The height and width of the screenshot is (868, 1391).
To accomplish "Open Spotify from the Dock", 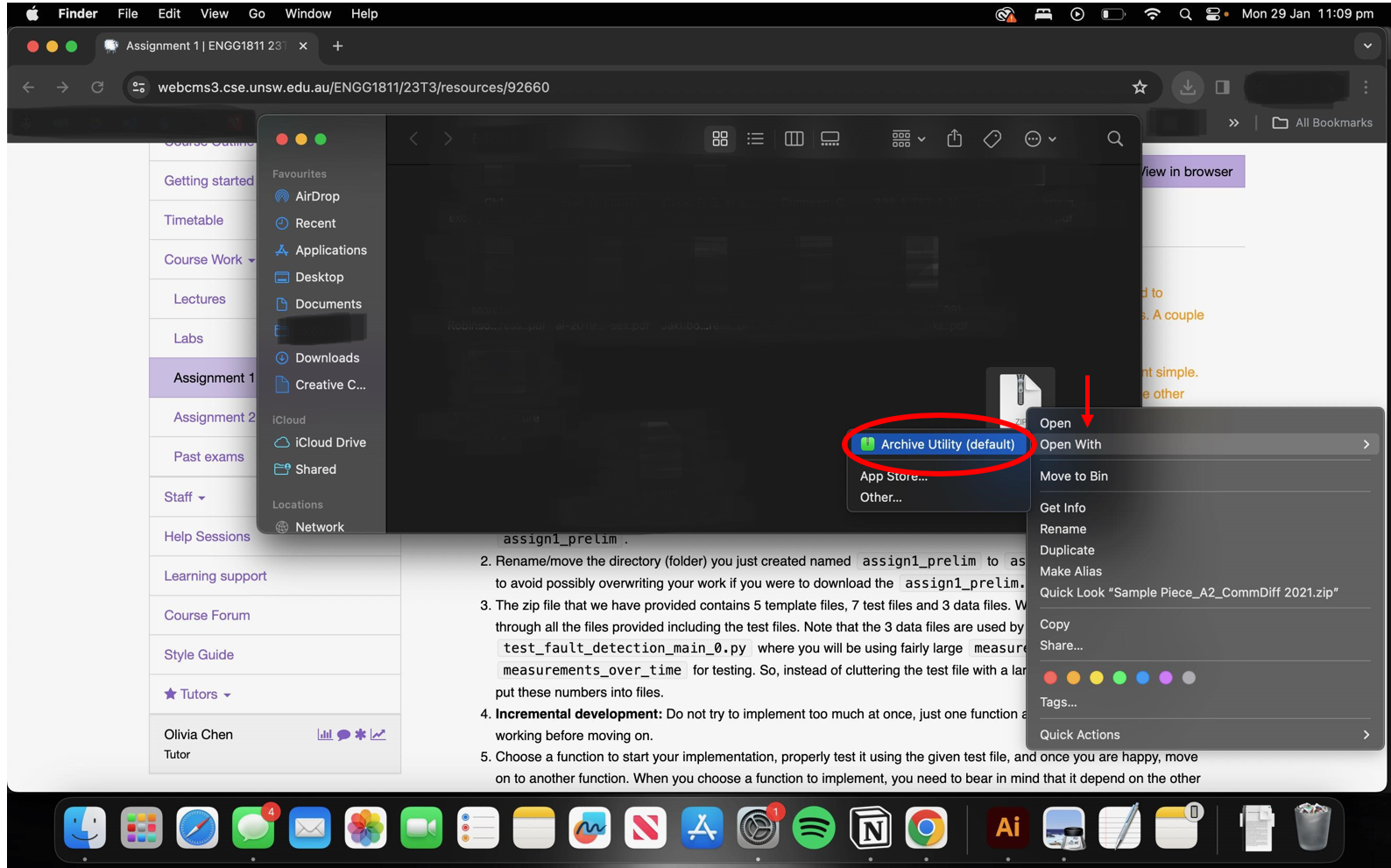I will tap(814, 828).
